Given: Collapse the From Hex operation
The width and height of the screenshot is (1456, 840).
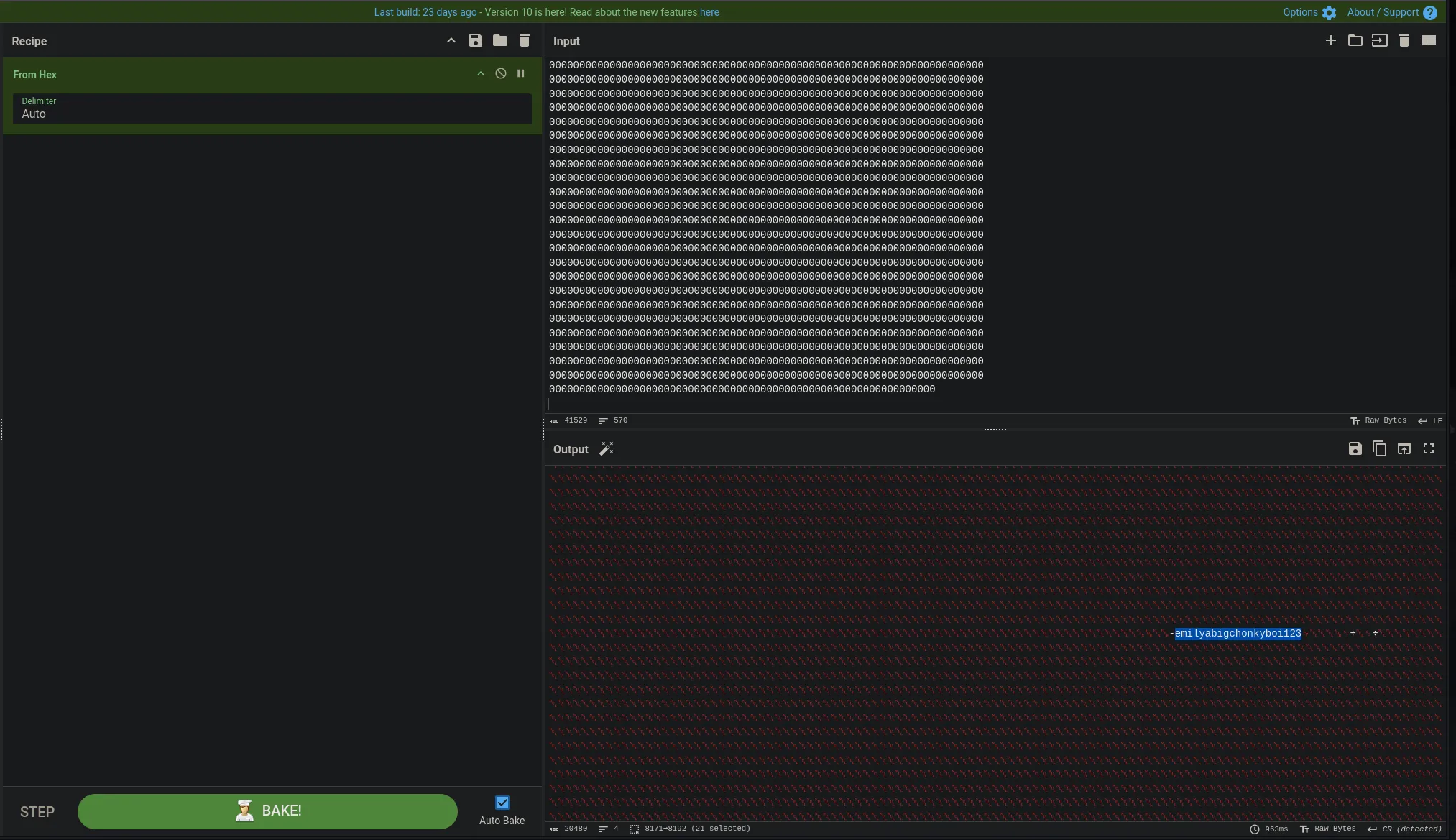Looking at the screenshot, I should pyautogui.click(x=481, y=74).
